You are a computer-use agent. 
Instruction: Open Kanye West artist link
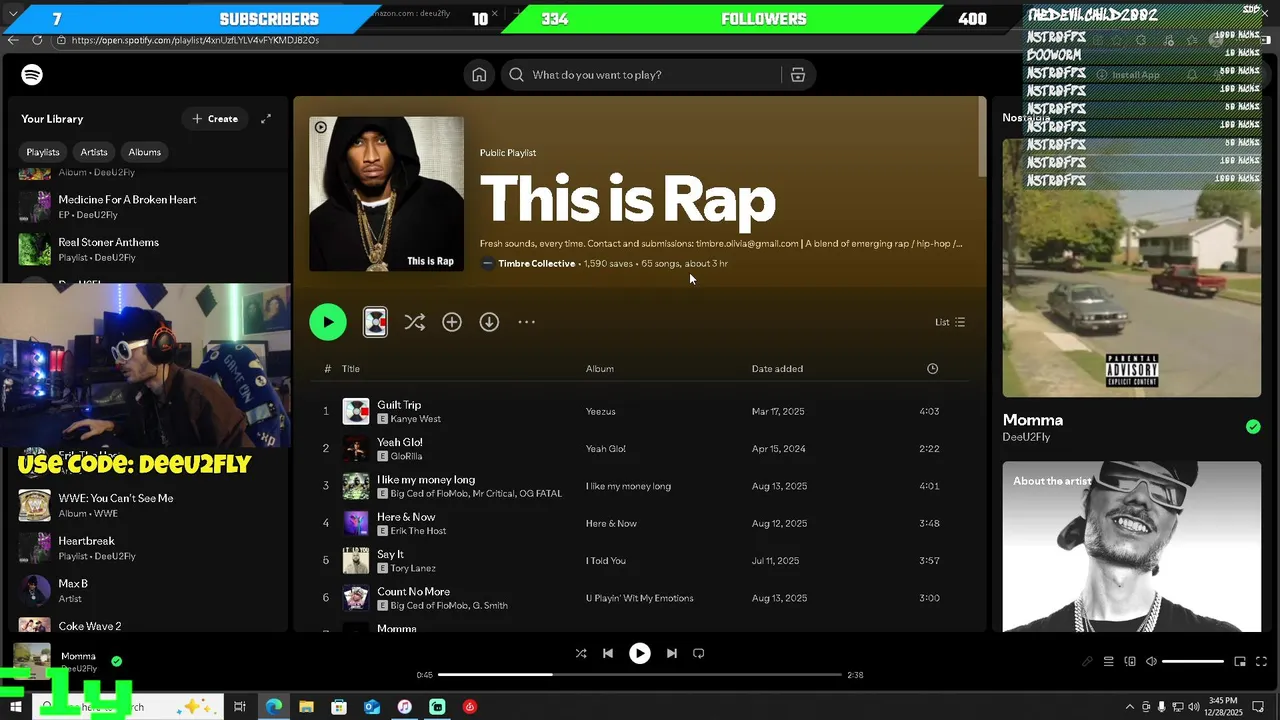pyautogui.click(x=415, y=419)
